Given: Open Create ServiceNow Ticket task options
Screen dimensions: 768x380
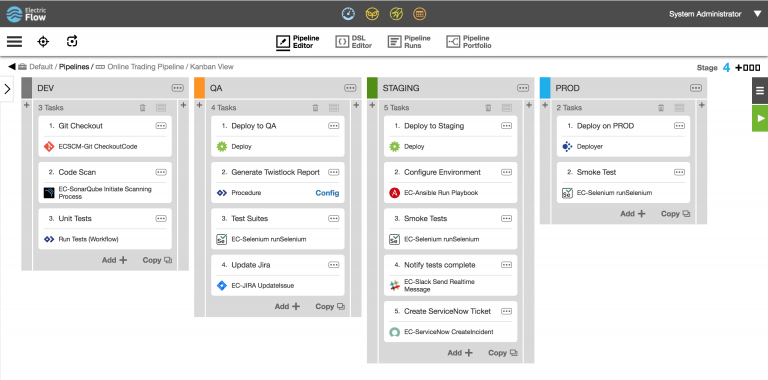Looking at the screenshot, I should coord(506,311).
